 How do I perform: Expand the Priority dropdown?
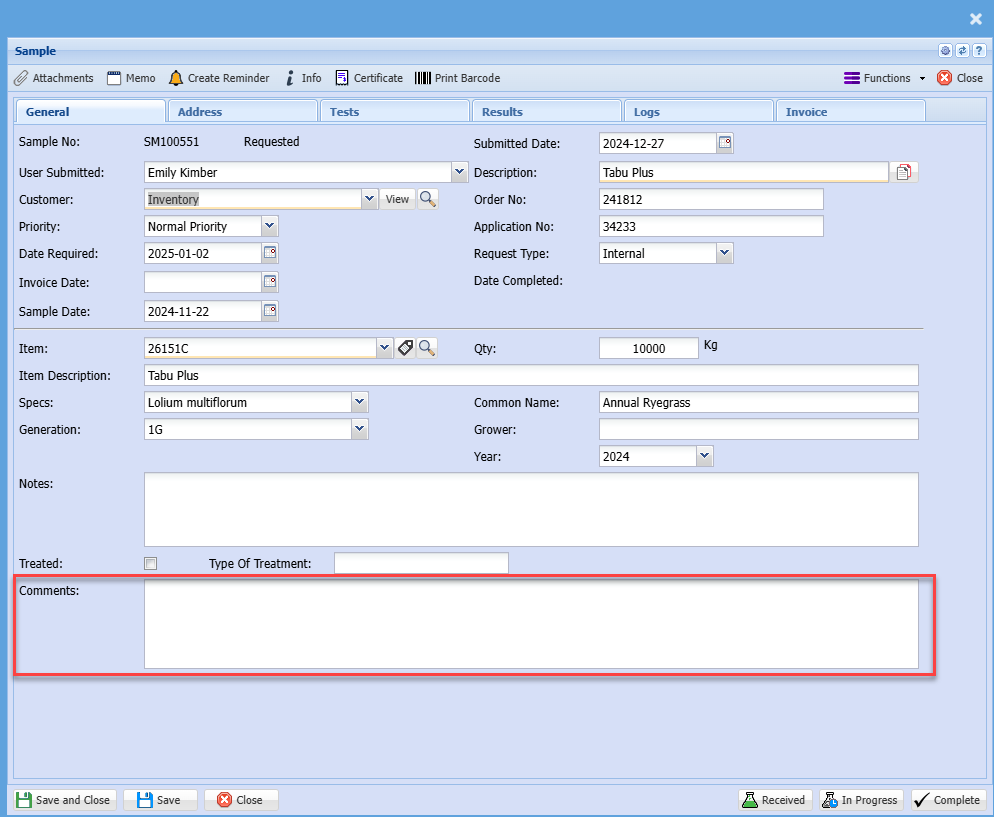coord(269,226)
